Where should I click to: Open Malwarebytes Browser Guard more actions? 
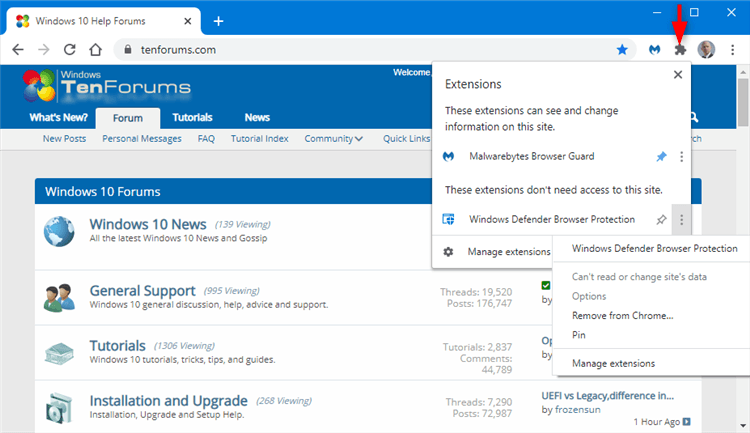682,156
